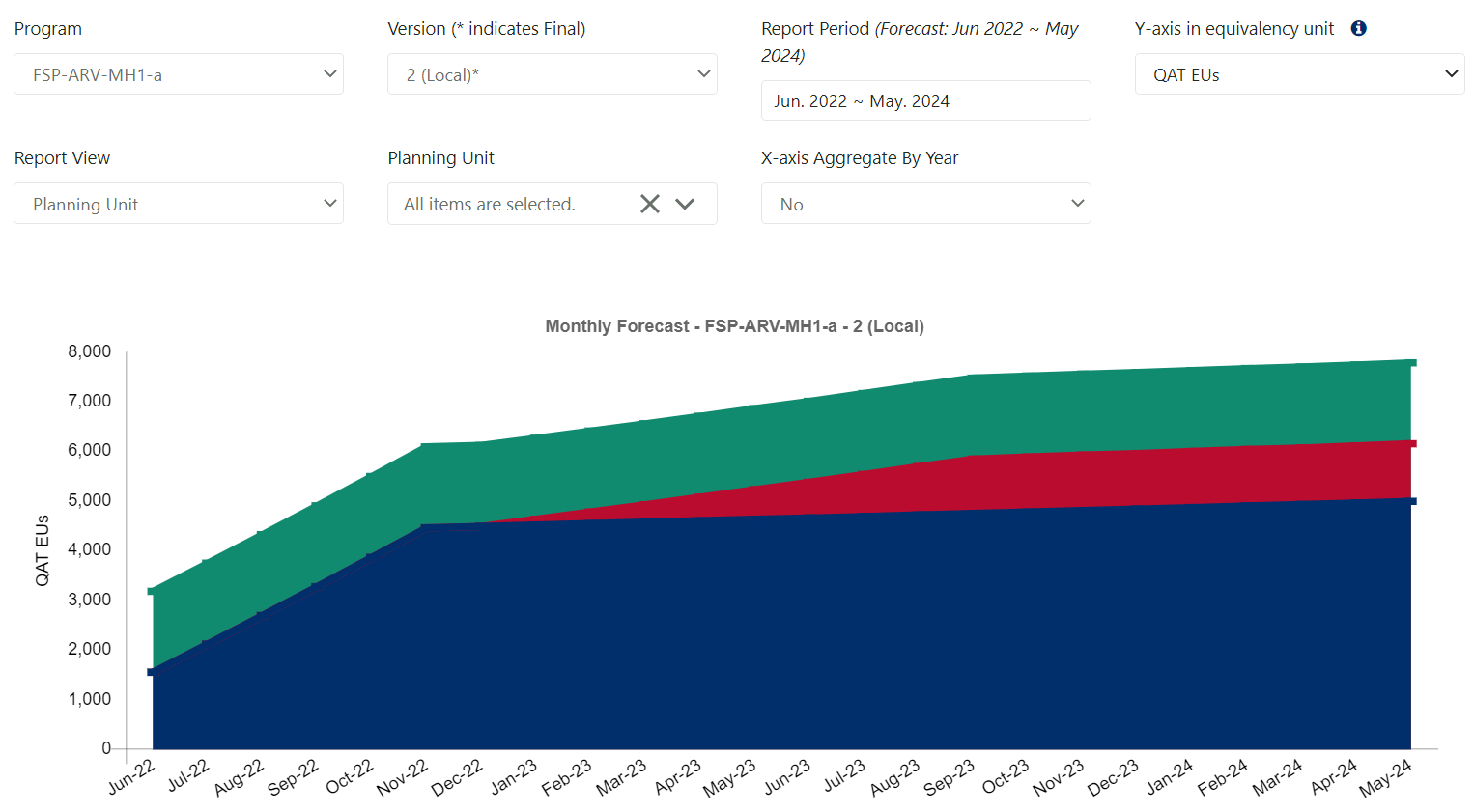Open the Program dropdown showing FSP-ARV-MH1-a

(x=179, y=74)
